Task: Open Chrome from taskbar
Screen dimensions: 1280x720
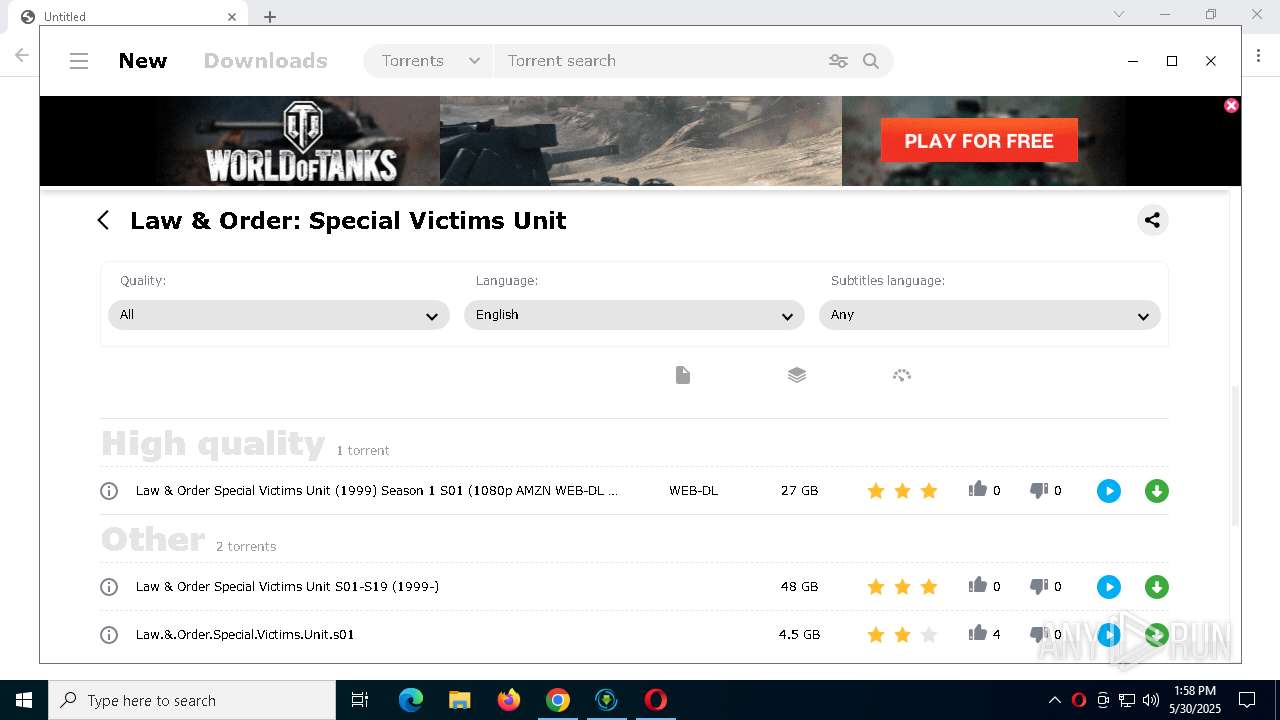Action: pyautogui.click(x=558, y=700)
